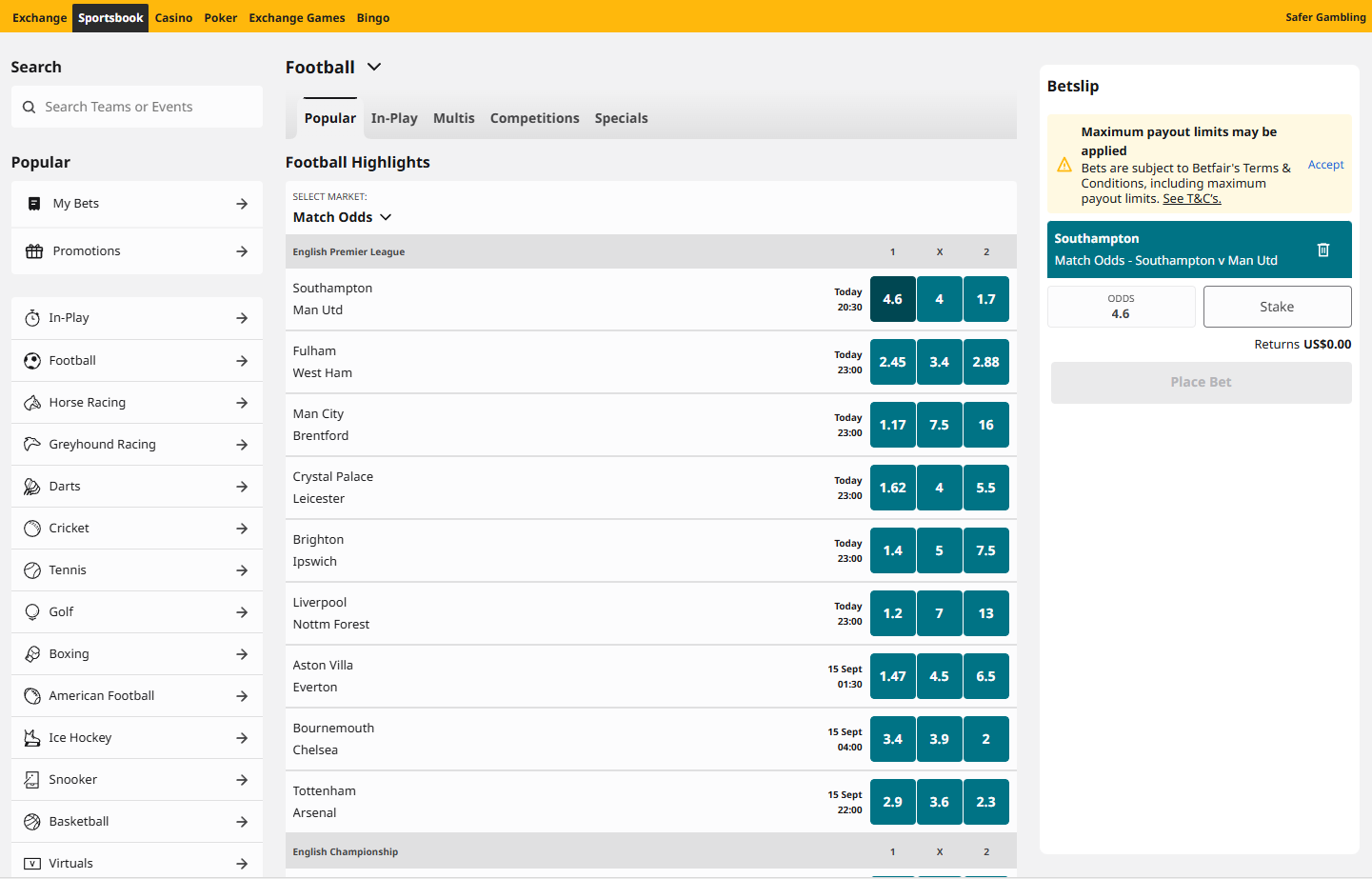The height and width of the screenshot is (879, 1372).
Task: Select Bournemouth win odds 3.4
Action: pos(893,739)
